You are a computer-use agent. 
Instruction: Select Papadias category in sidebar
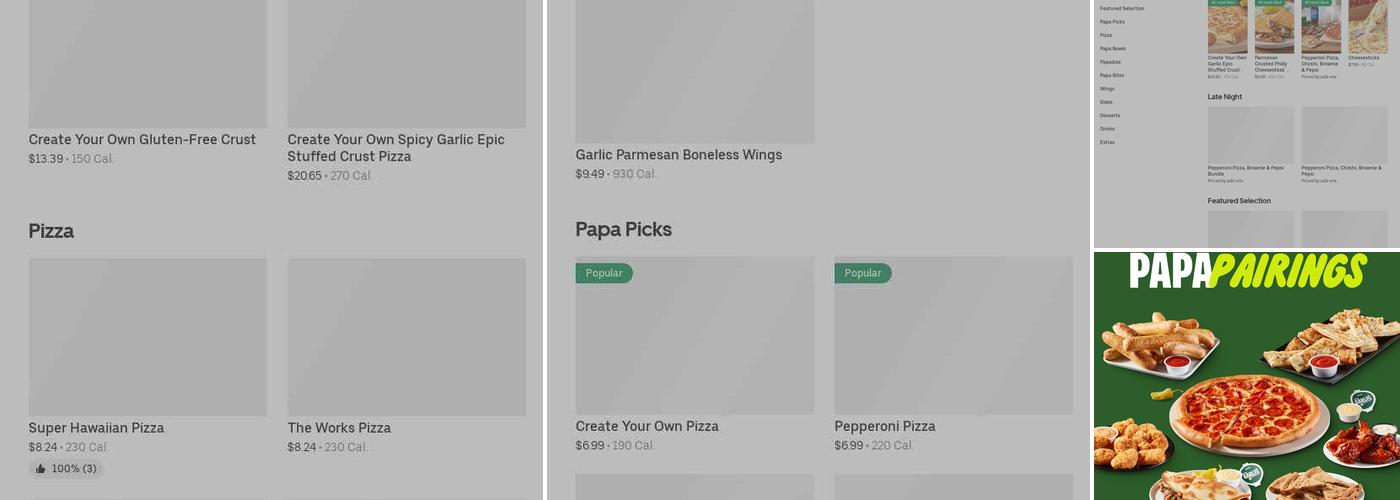coord(1110,62)
